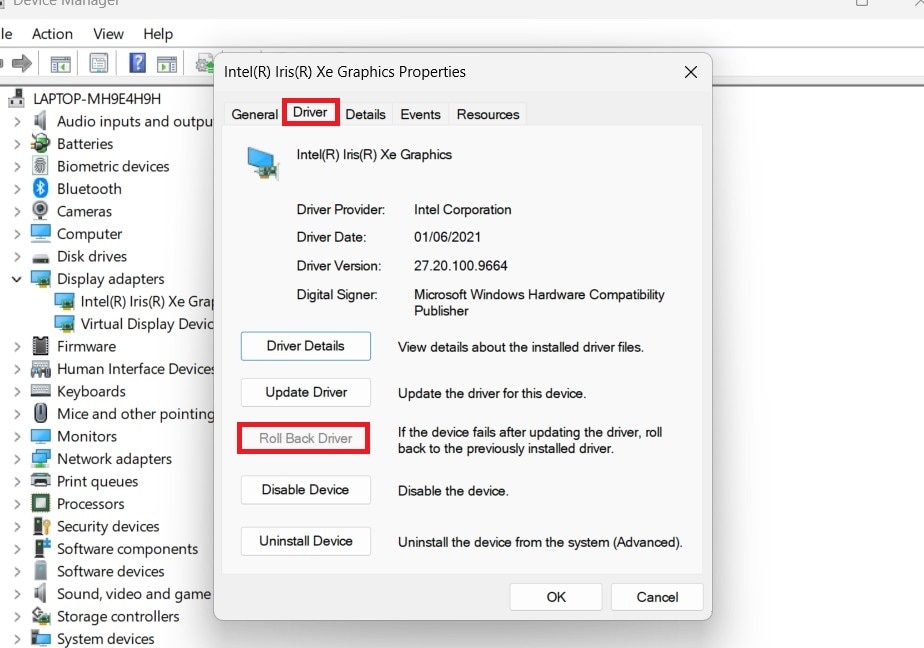
Task: Open the View menu
Action: pyautogui.click(x=108, y=34)
